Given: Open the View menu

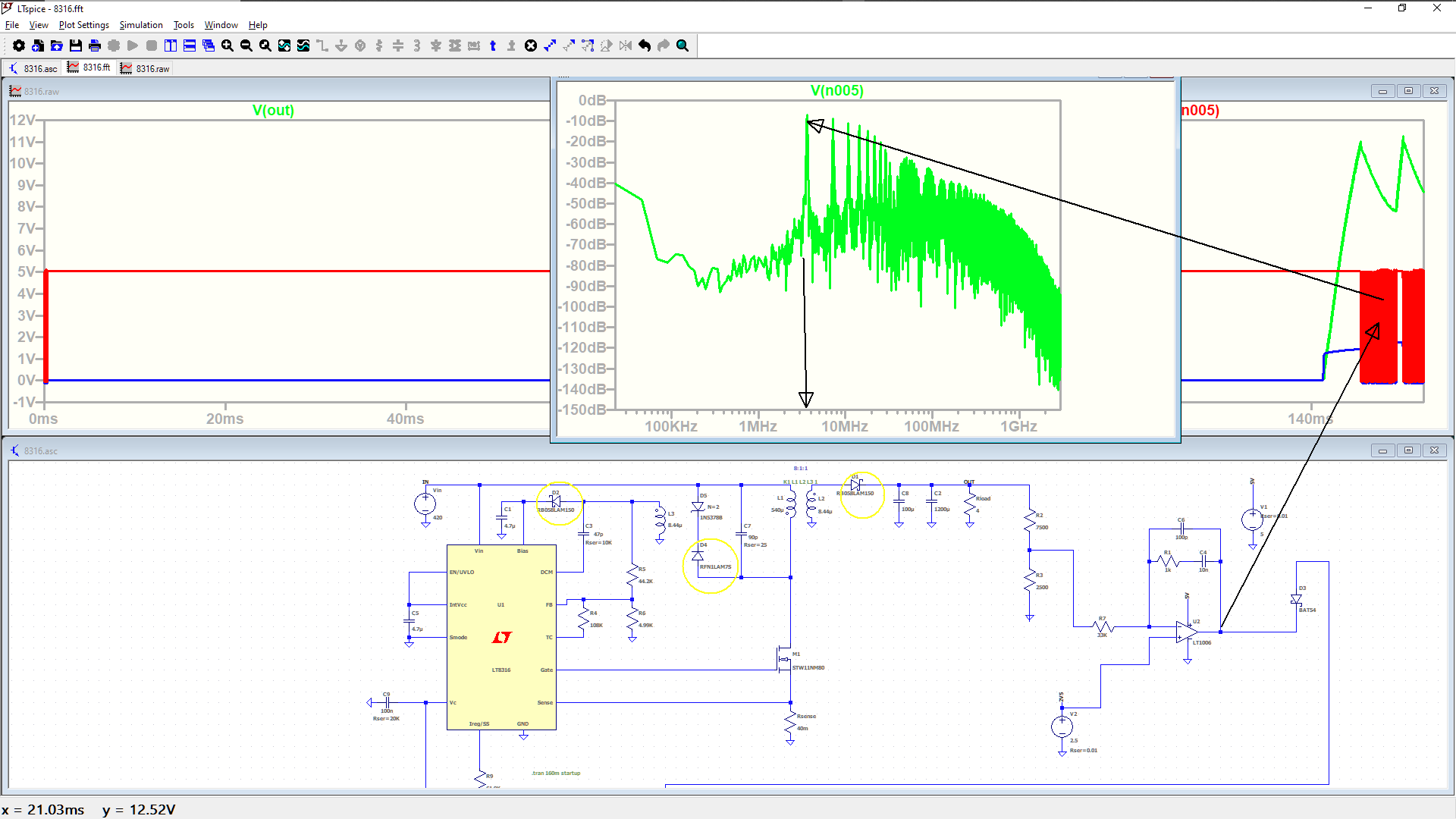Looking at the screenshot, I should click(x=39, y=25).
